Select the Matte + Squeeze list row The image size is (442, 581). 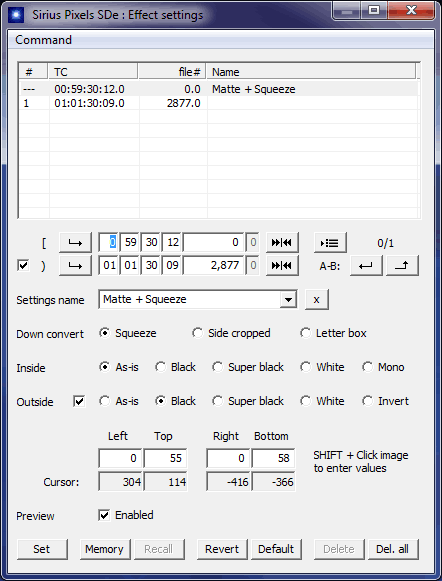pos(219,89)
